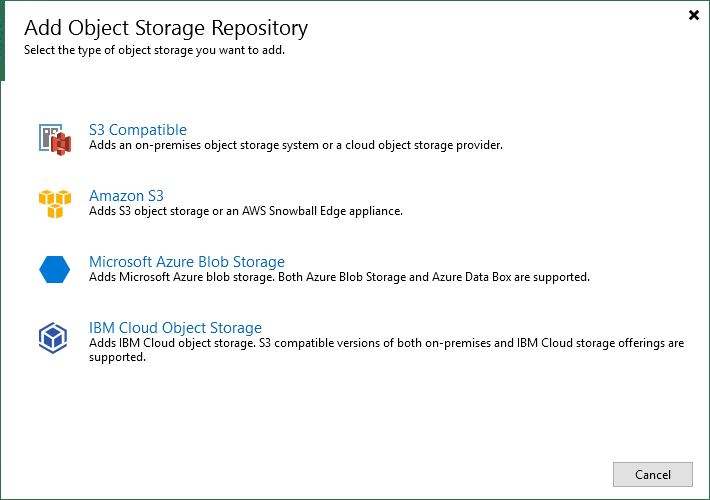
Task: Click the 'Azure Data Box are supported' text
Action: 510,277
